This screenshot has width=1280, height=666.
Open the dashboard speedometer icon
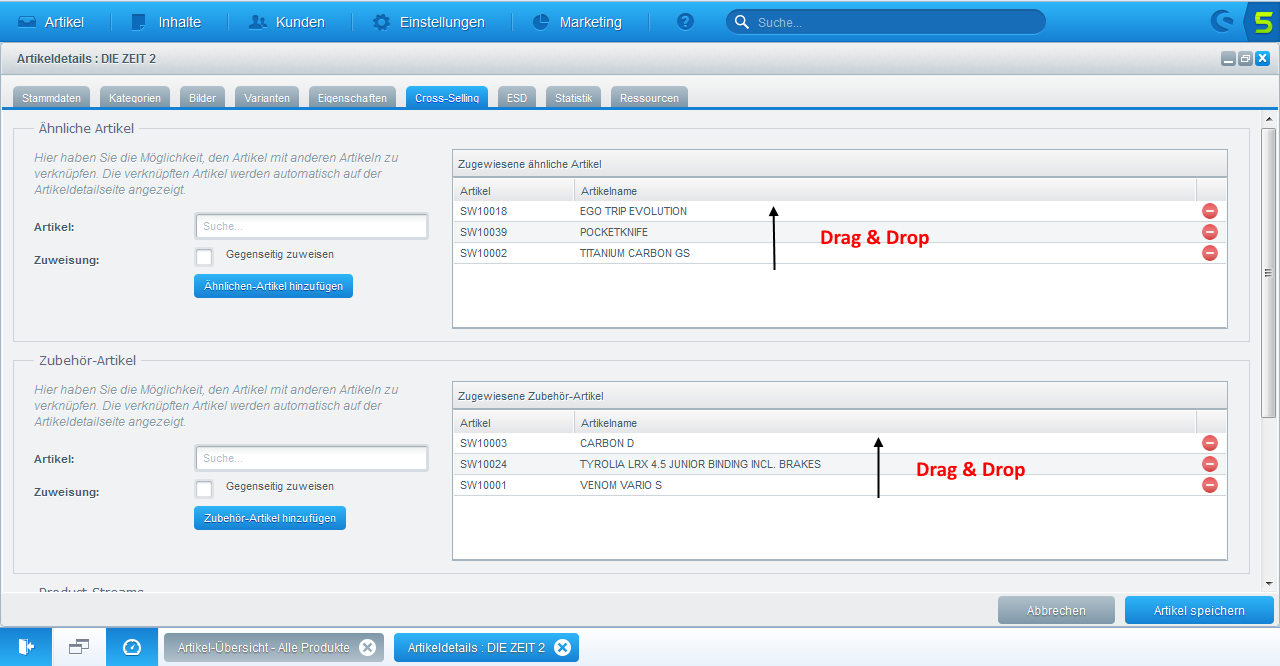132,647
